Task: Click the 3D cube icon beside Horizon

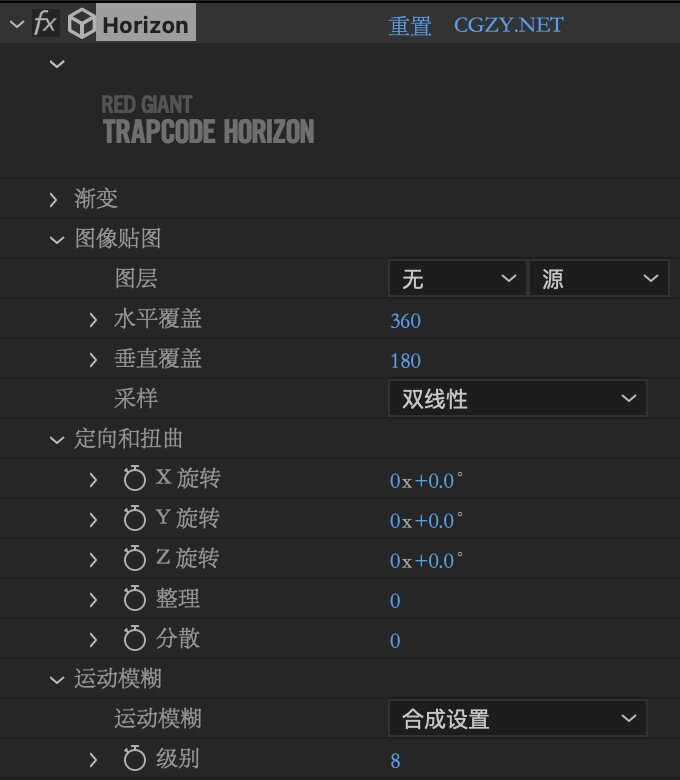Action: (82, 25)
